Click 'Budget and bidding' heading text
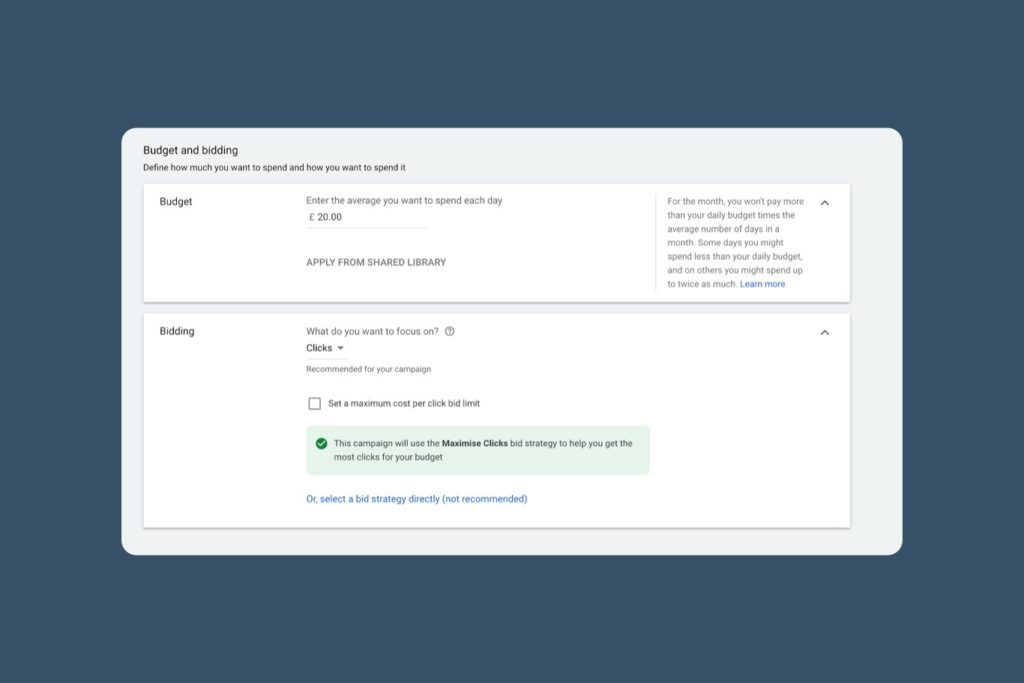Screen dimensions: 1024x683 click(191, 150)
